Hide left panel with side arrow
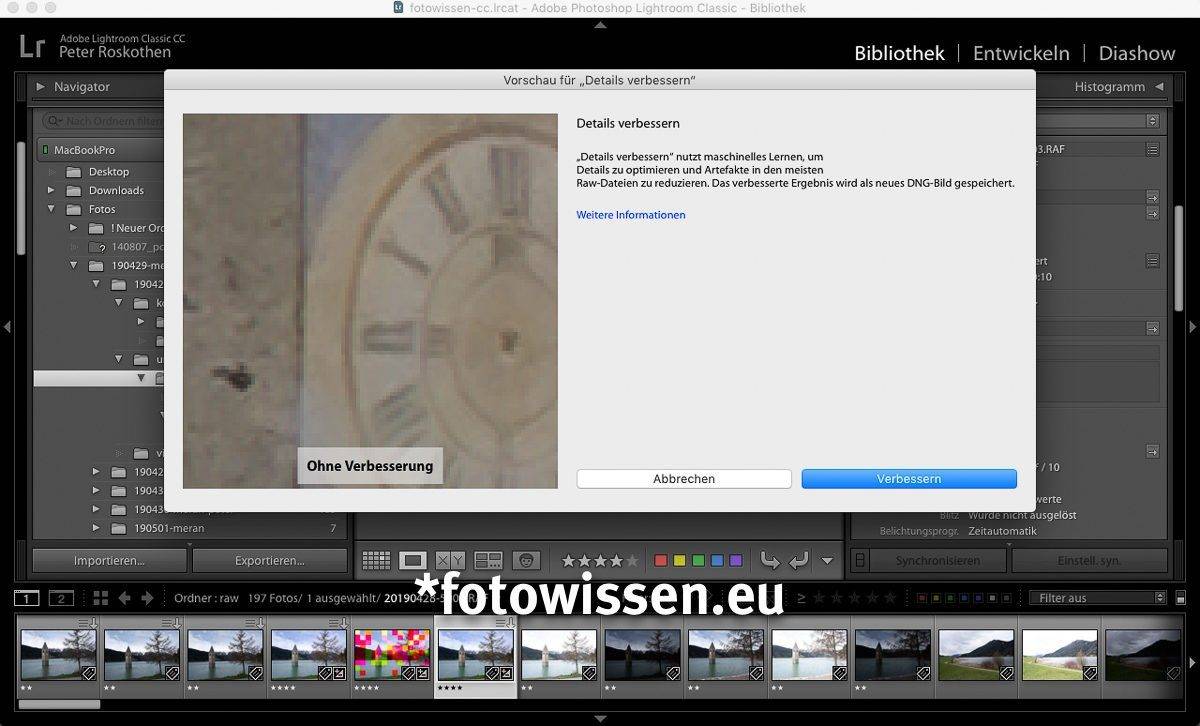Viewport: 1200px width, 726px height. point(7,327)
